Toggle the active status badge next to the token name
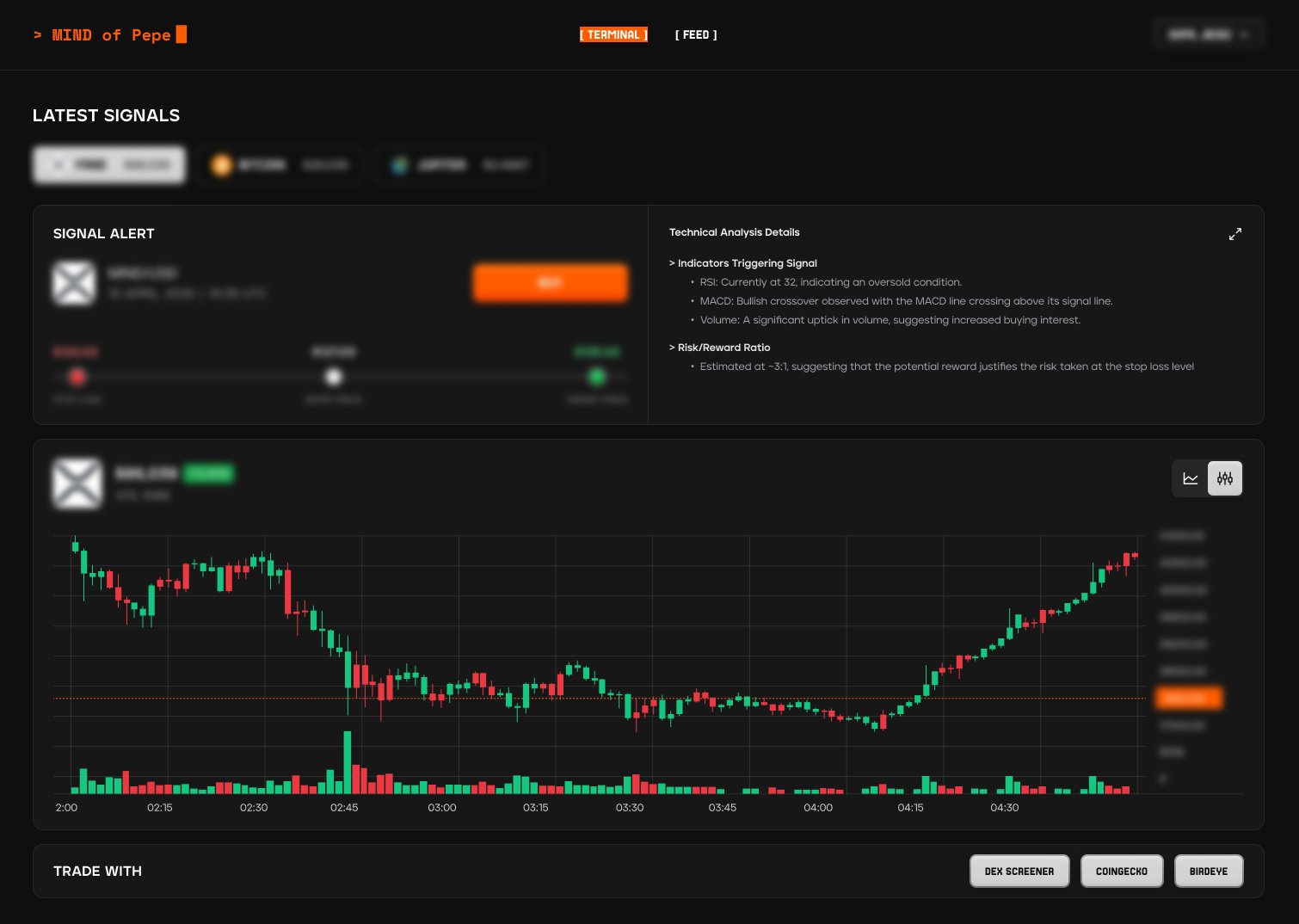 point(209,473)
